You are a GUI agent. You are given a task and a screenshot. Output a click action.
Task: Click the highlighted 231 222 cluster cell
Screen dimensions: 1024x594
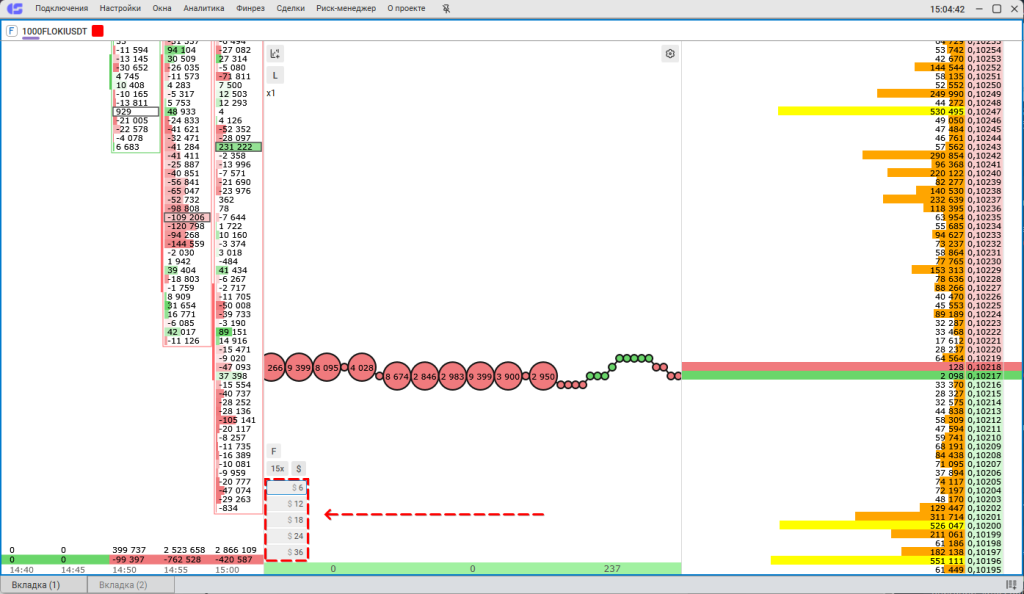238,147
